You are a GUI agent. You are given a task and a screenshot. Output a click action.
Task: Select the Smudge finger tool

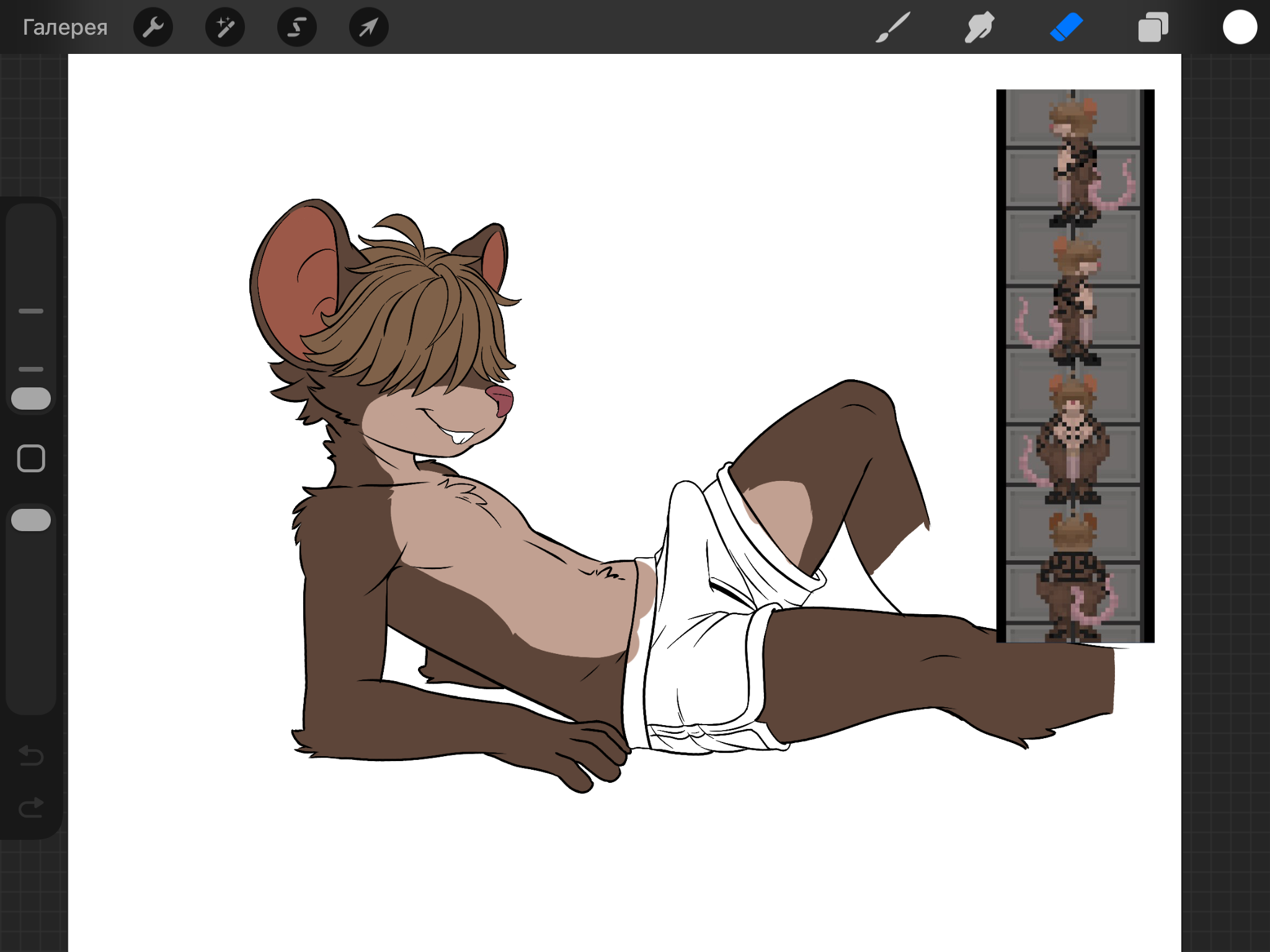(980, 27)
